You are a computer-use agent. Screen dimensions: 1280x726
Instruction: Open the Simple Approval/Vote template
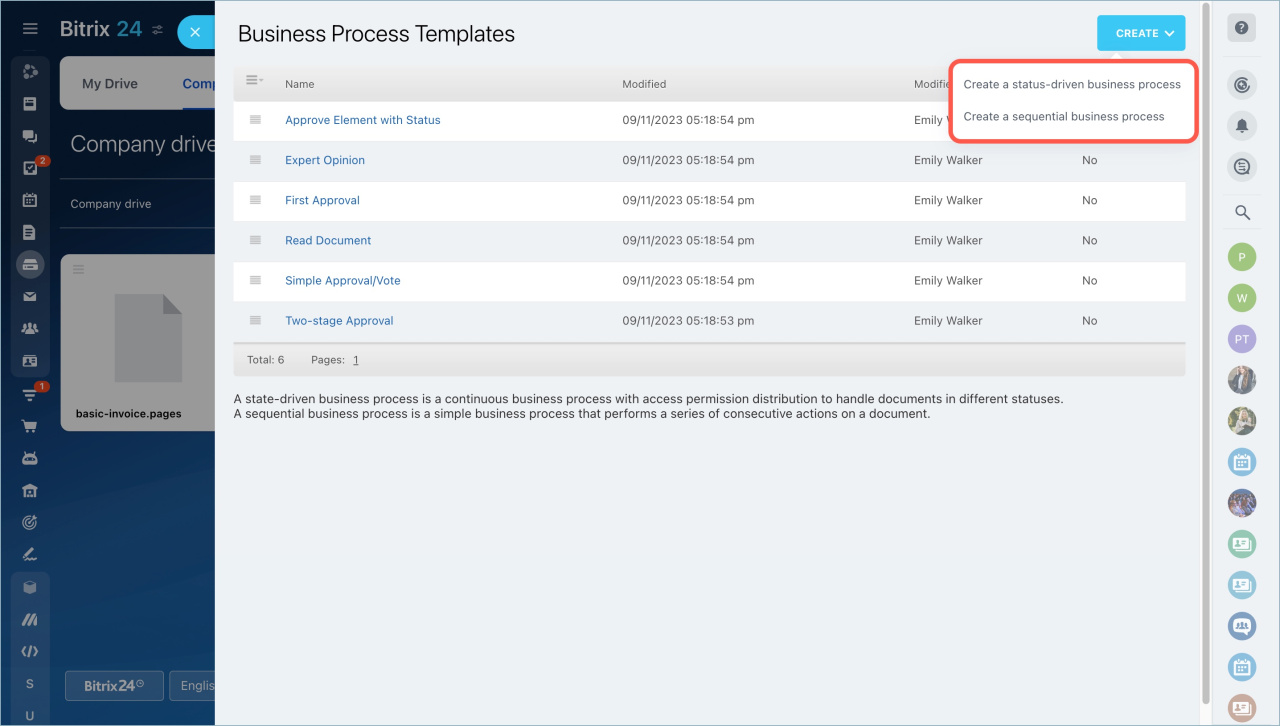point(342,281)
